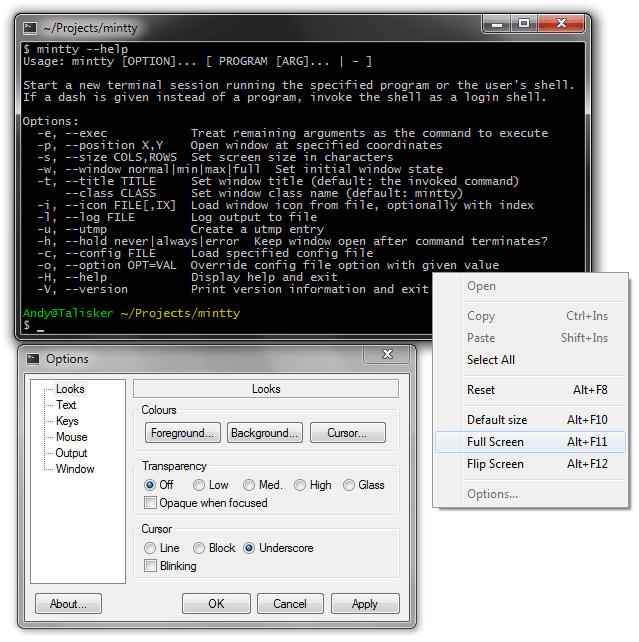Go to Mouse settings in tree
Image resolution: width=639 pixels, height=642 pixels.
[x=71, y=437]
